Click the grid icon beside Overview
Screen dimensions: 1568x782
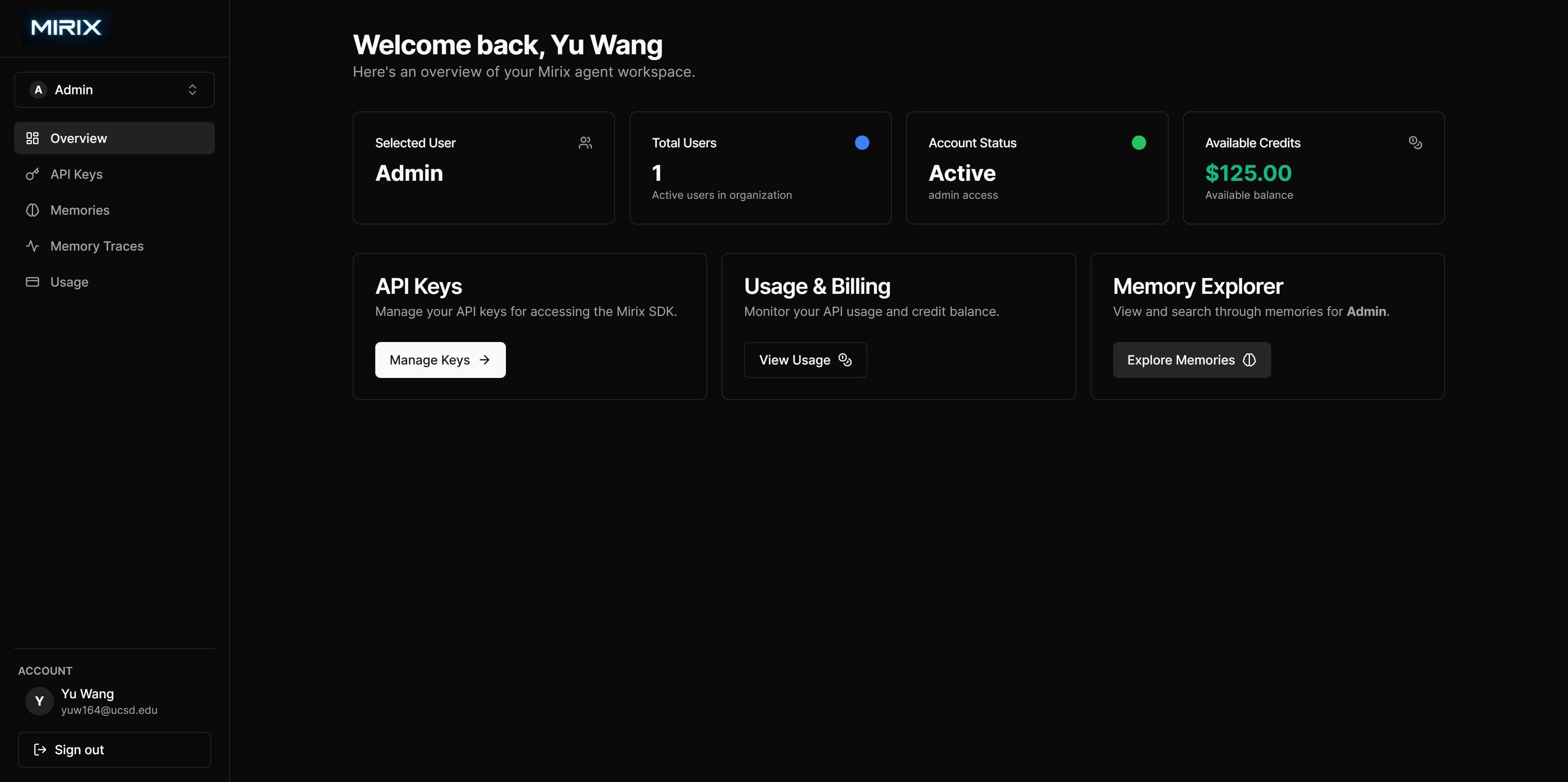click(32, 139)
